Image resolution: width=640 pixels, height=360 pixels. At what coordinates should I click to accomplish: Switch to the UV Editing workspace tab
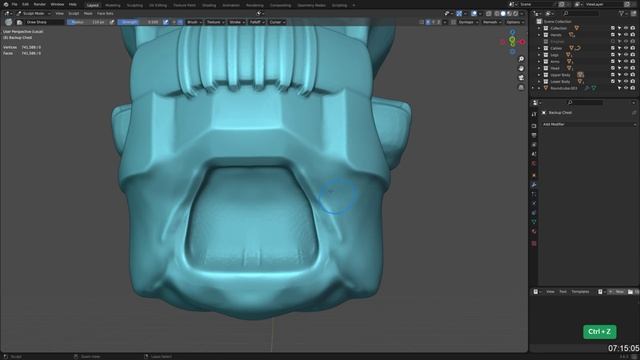click(158, 5)
